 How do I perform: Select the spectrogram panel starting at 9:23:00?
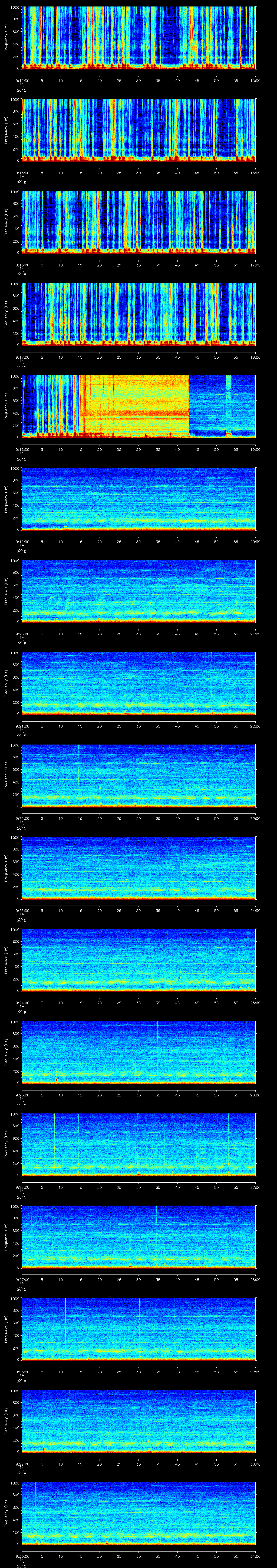[x=139, y=868]
